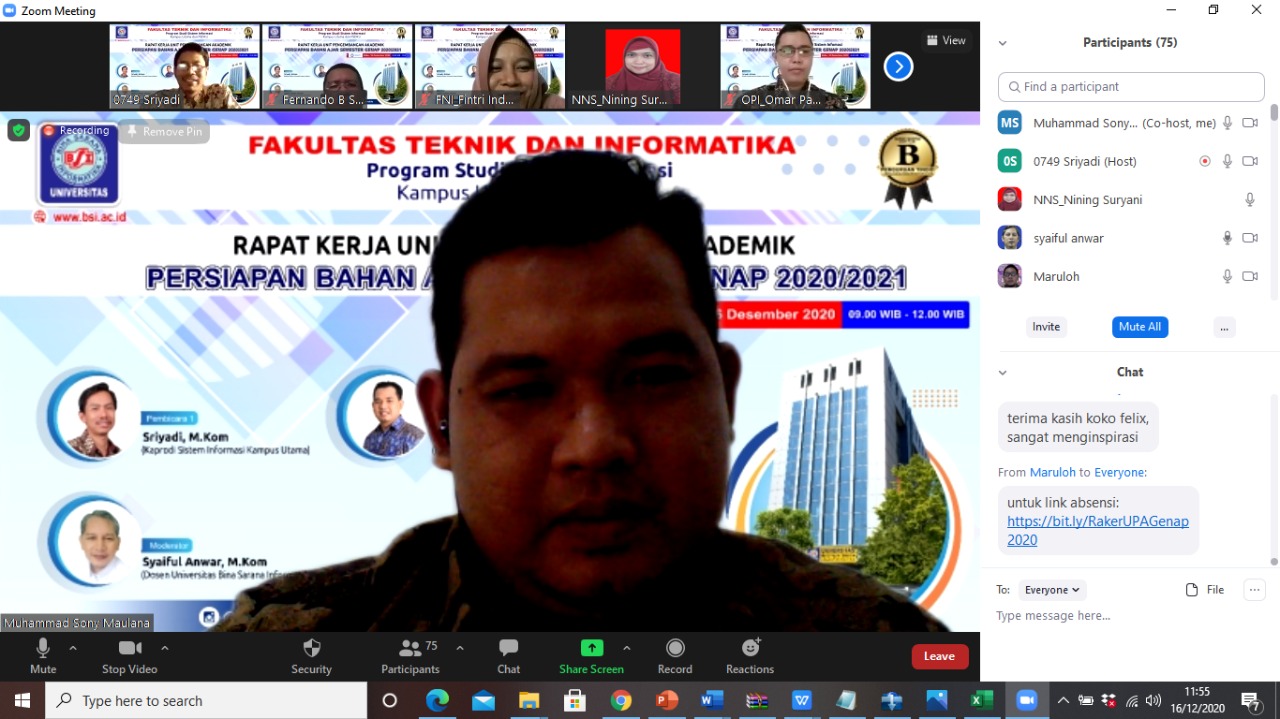Open the View layout menu

[945, 41]
